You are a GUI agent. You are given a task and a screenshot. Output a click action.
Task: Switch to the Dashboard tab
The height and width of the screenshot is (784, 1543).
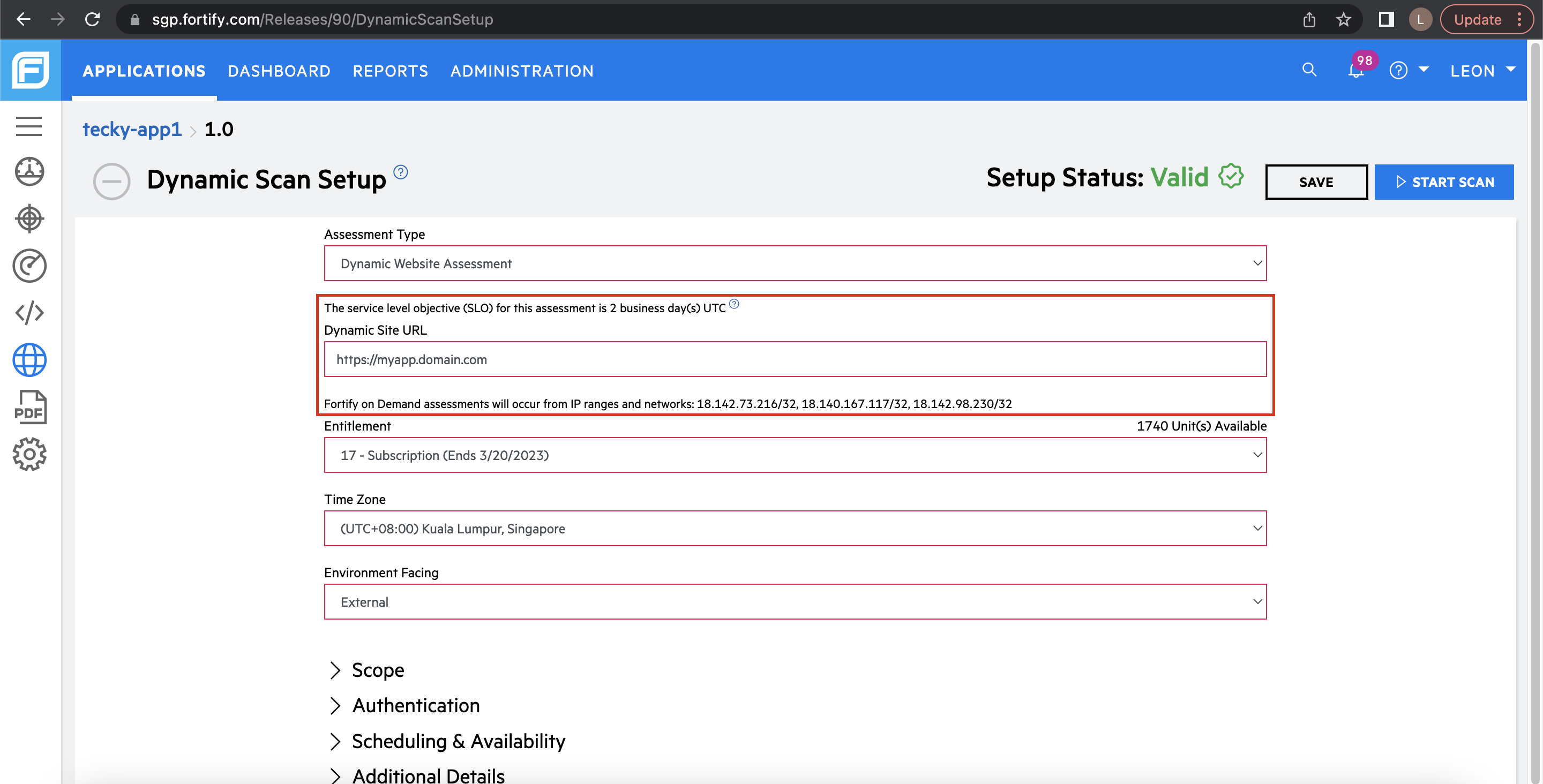point(279,71)
